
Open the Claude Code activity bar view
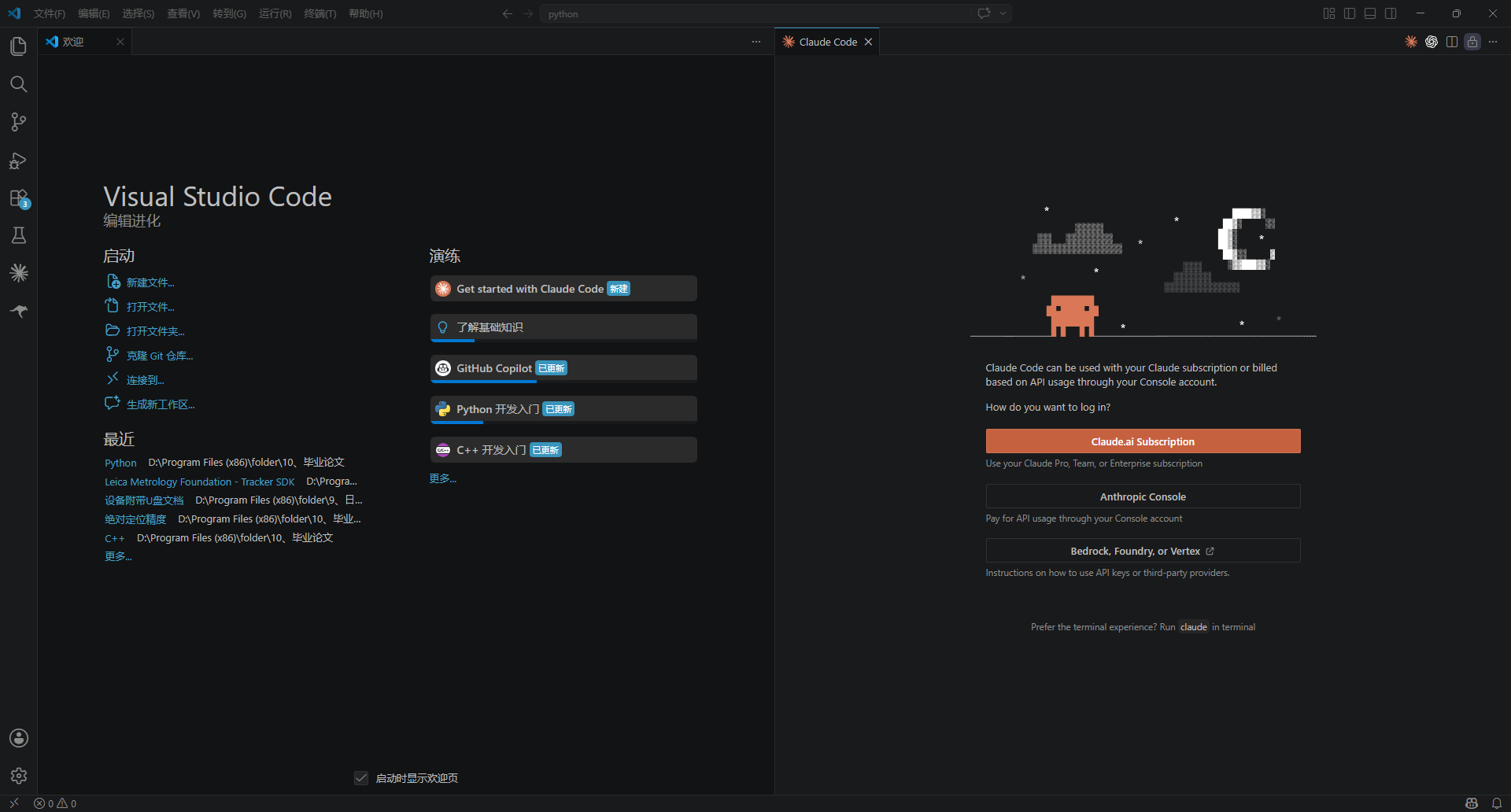19,273
